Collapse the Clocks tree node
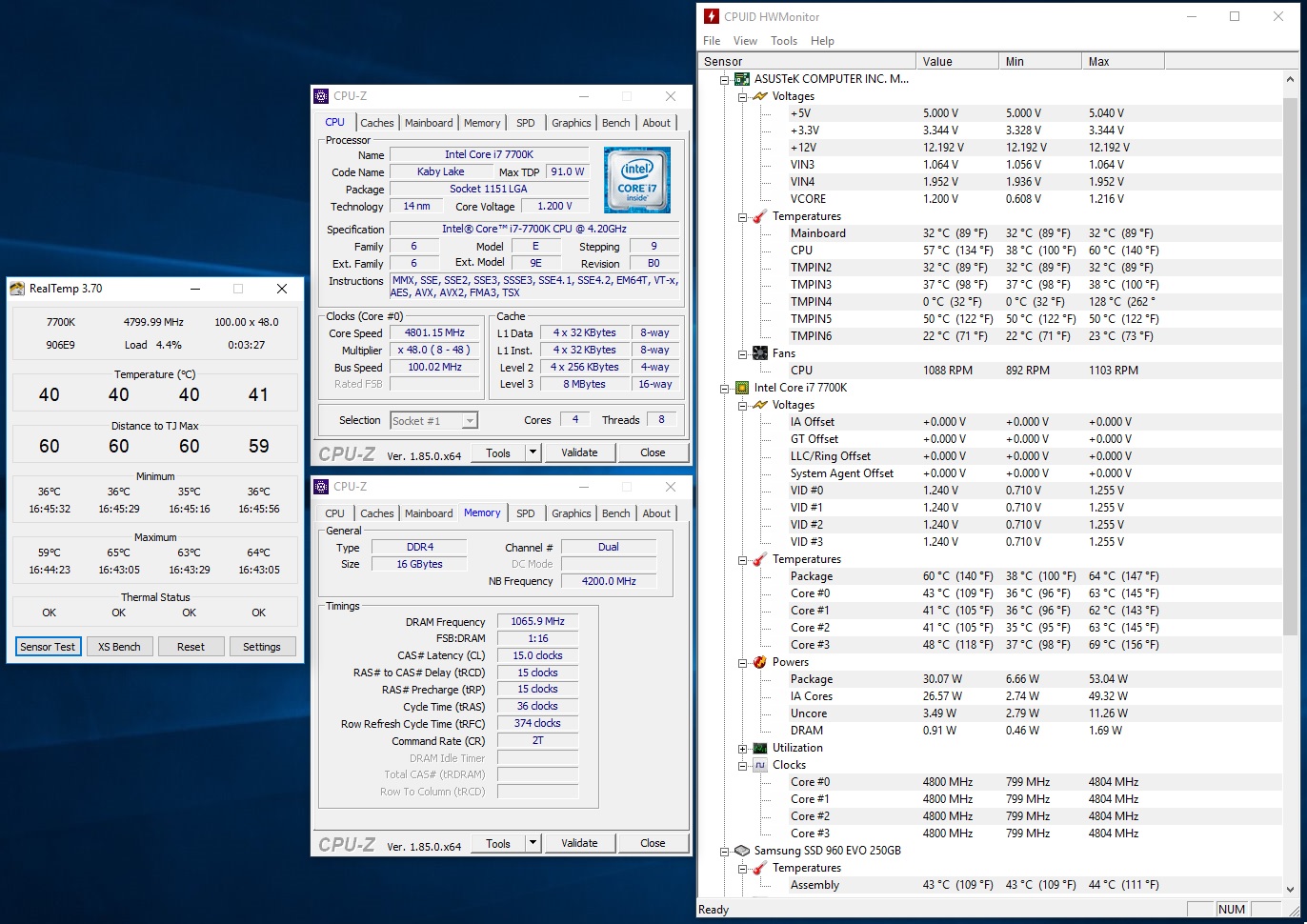The image size is (1307, 924). [x=742, y=766]
